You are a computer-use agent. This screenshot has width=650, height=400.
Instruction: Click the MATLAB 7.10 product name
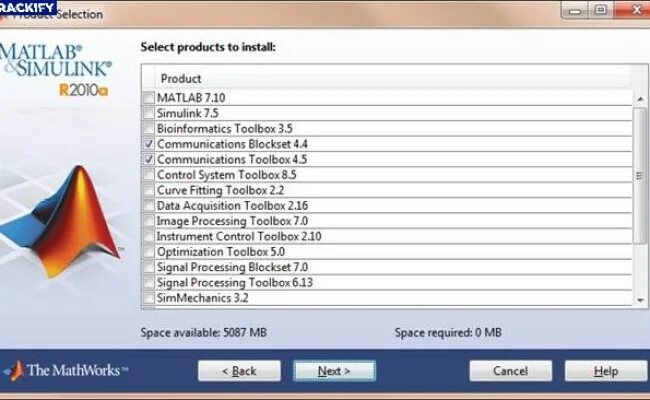191,98
